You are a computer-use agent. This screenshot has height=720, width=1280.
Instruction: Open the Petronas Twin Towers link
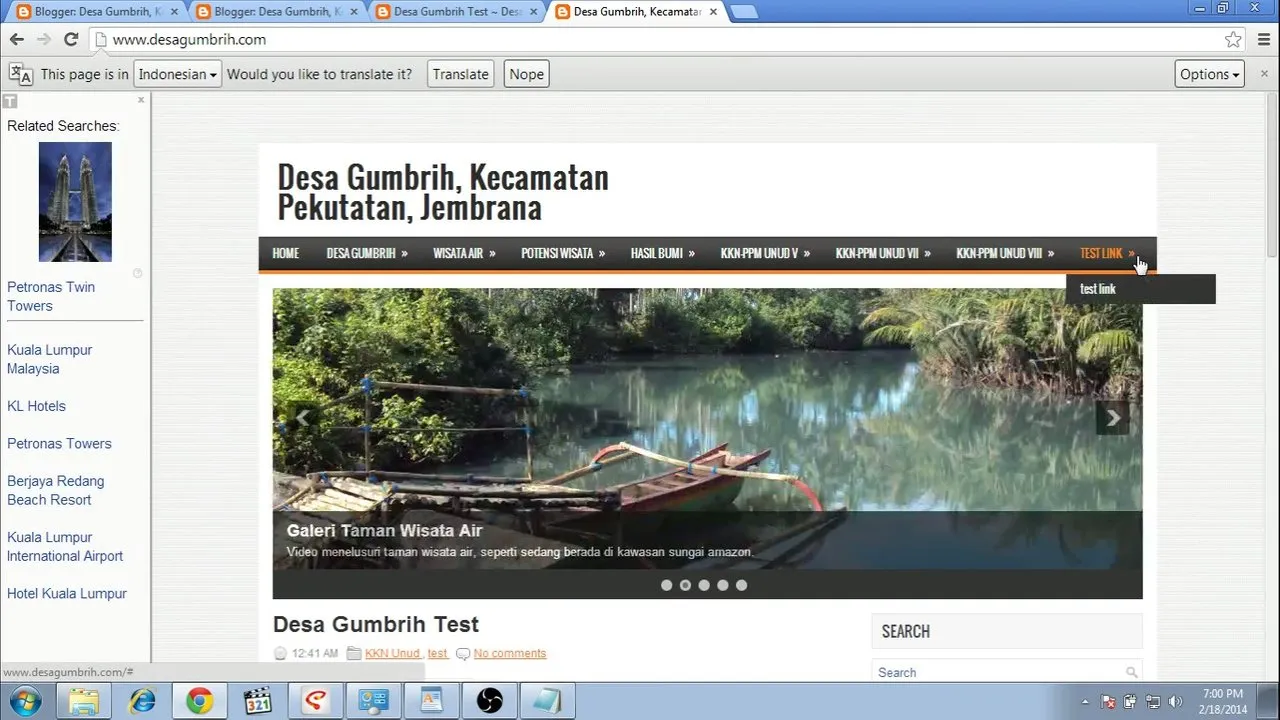coord(51,296)
